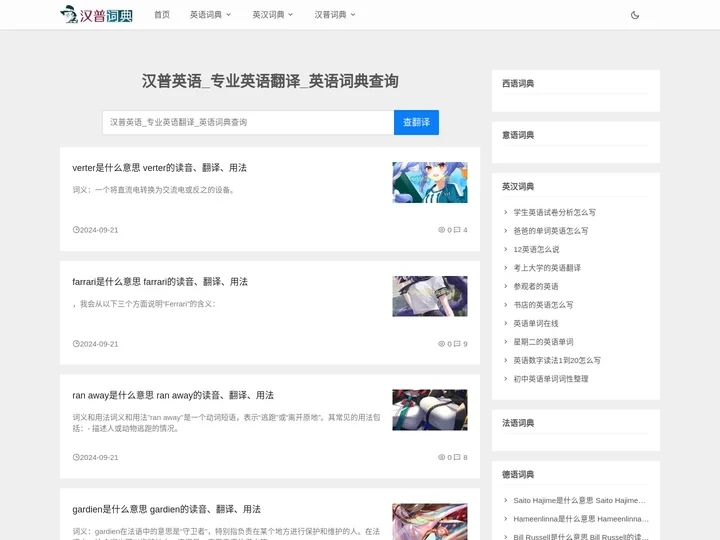Open sidebar link 12英语怎么说

click(x=536, y=249)
